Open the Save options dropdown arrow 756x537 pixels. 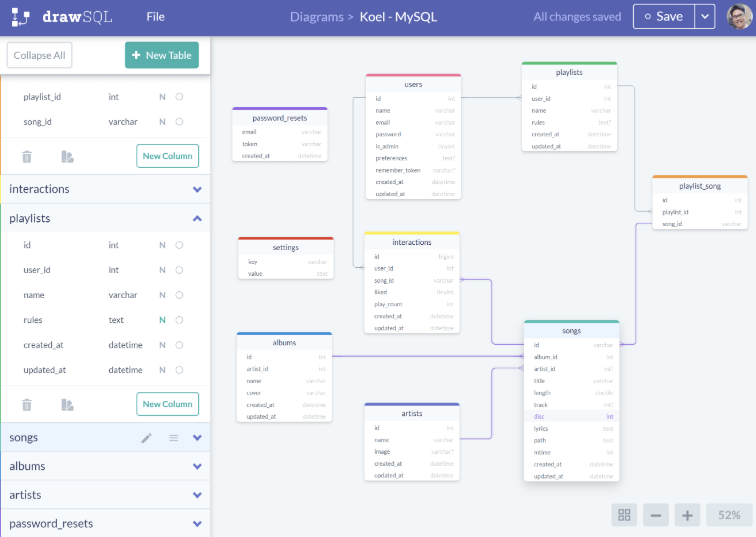(705, 17)
